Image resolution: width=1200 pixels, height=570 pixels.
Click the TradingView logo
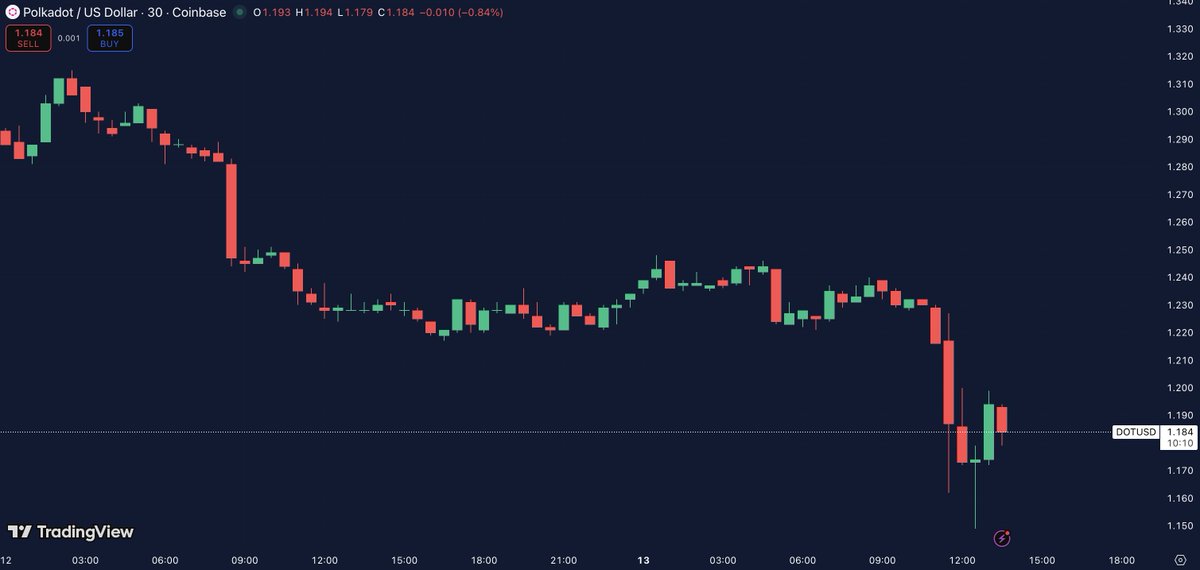[x=71, y=532]
